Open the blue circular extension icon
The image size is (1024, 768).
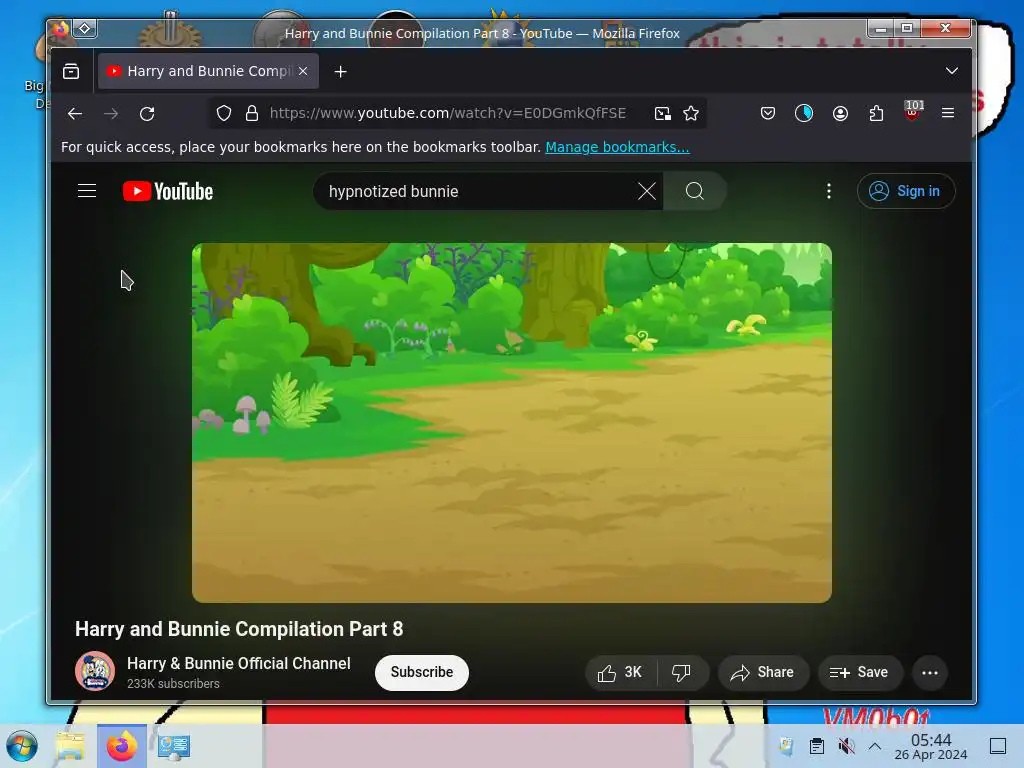tap(804, 114)
